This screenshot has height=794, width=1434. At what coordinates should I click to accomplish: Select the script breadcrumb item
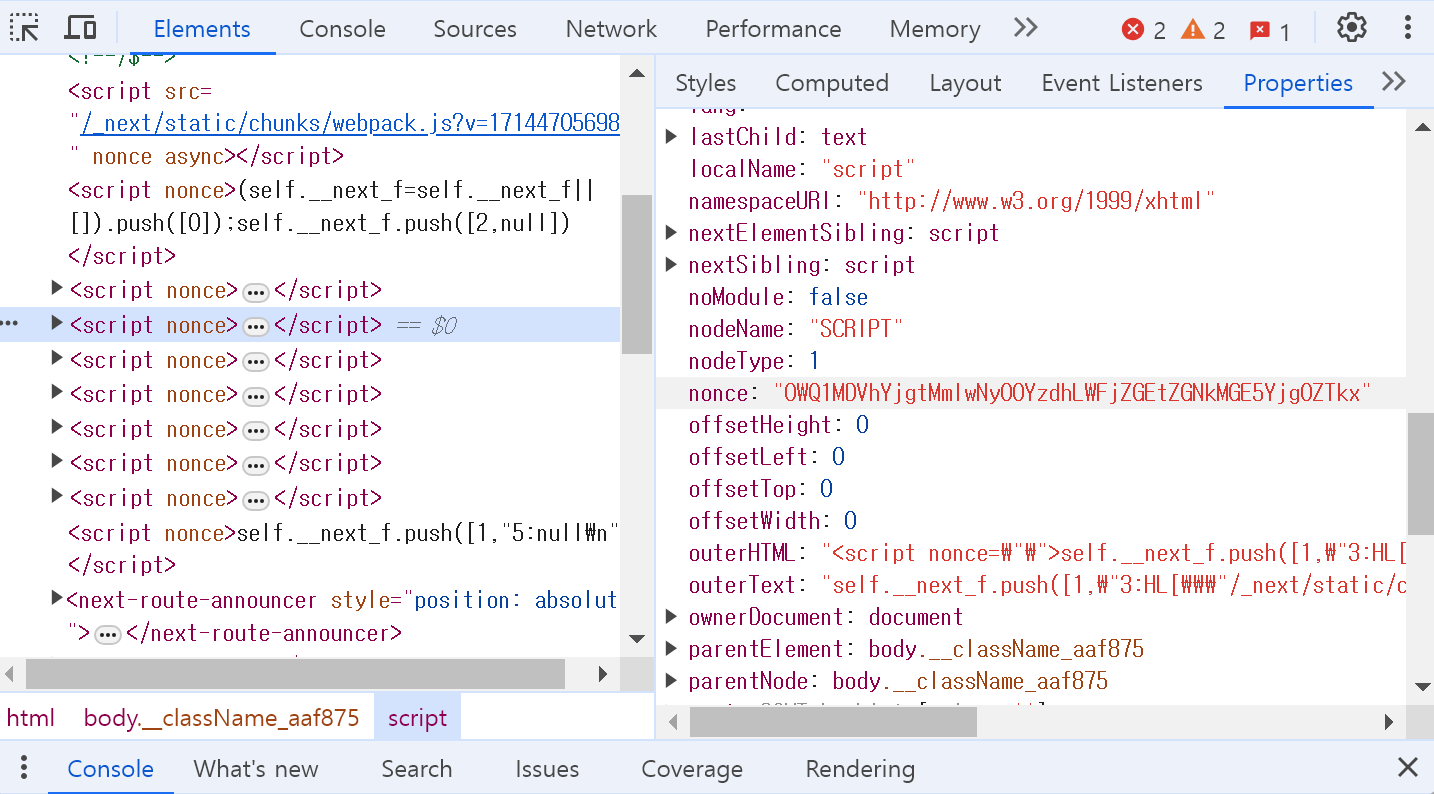tap(417, 717)
